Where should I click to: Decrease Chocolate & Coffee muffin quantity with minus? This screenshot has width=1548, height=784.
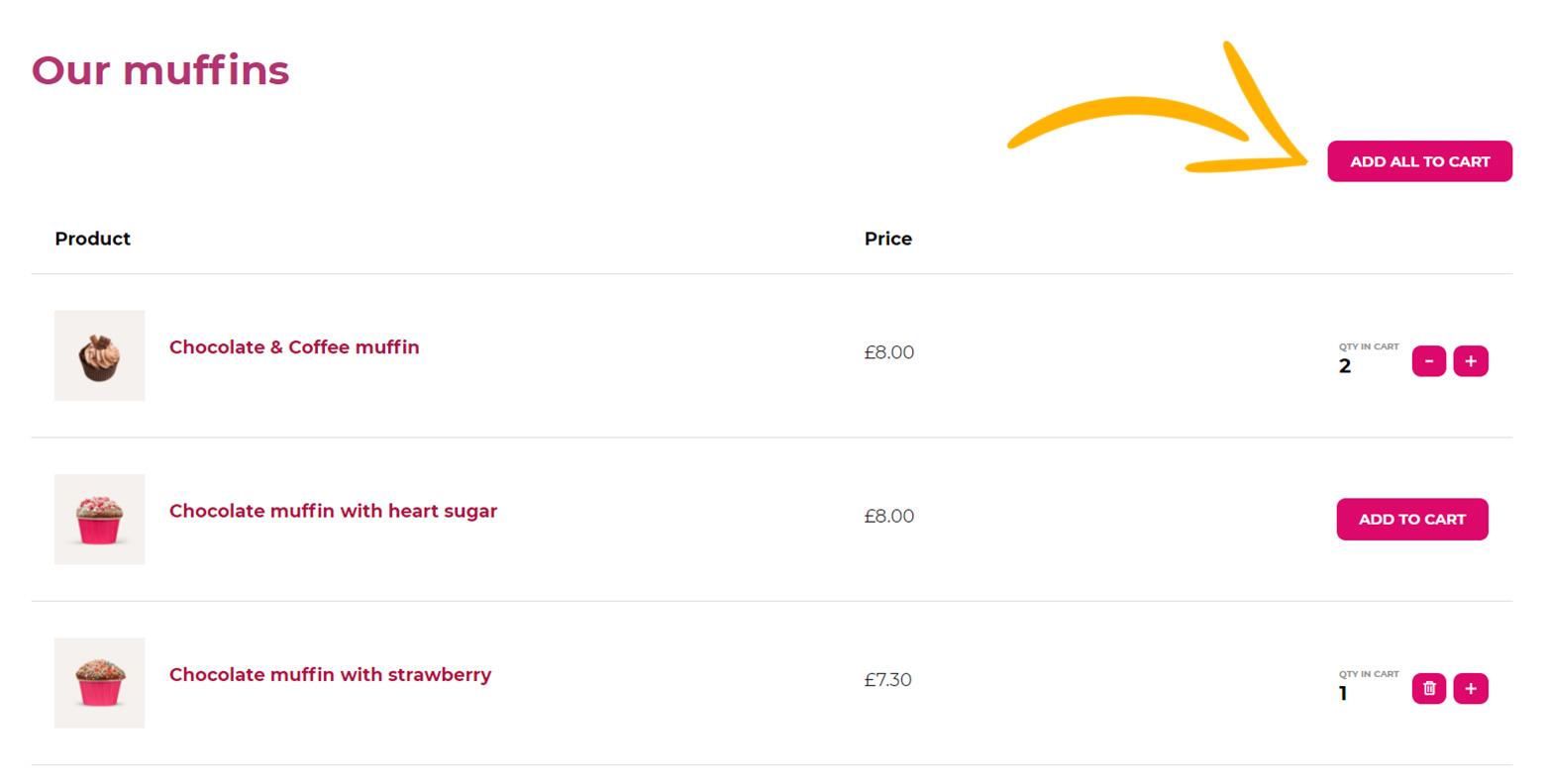point(1428,361)
